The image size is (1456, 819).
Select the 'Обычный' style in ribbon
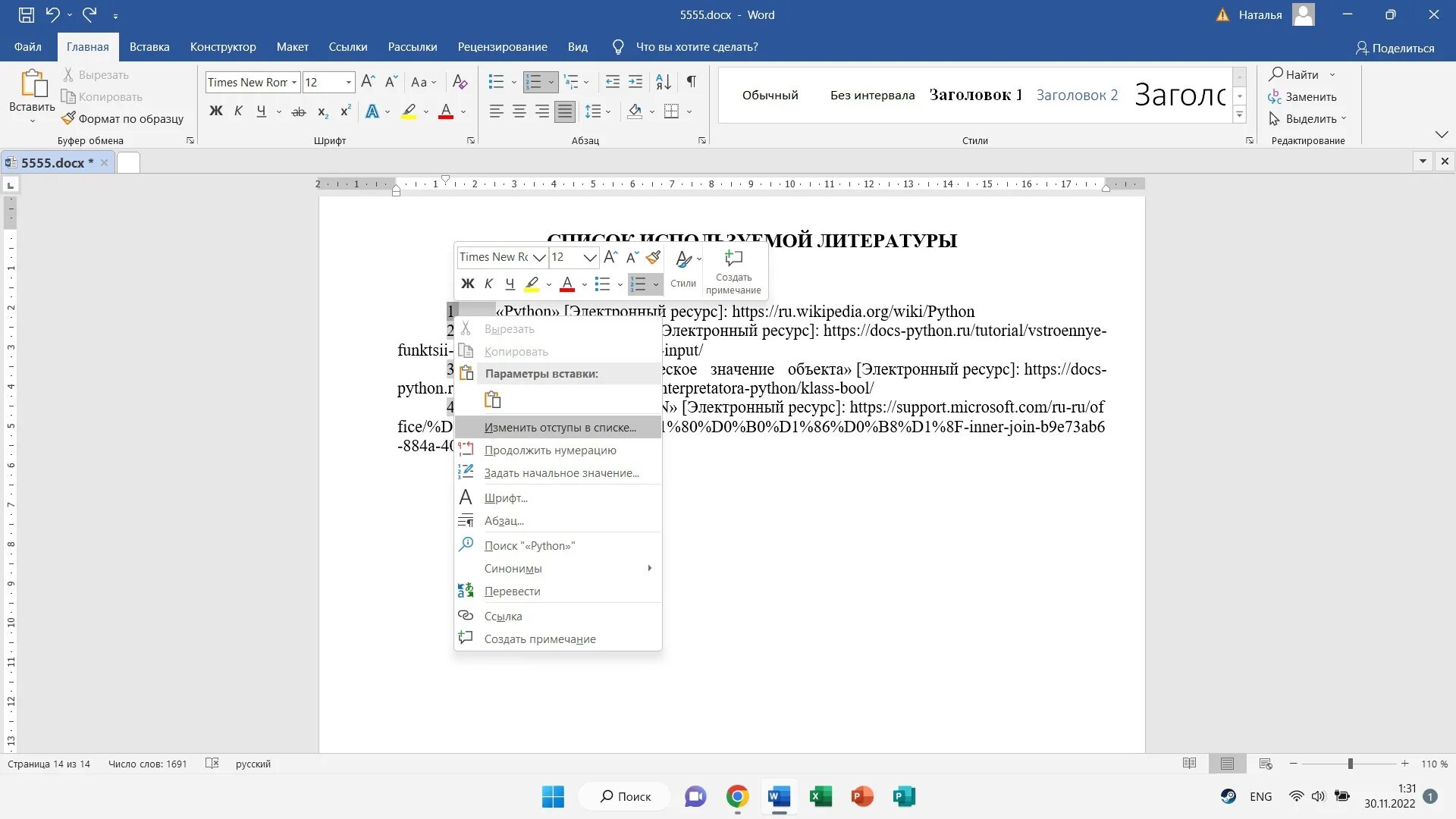[770, 94]
